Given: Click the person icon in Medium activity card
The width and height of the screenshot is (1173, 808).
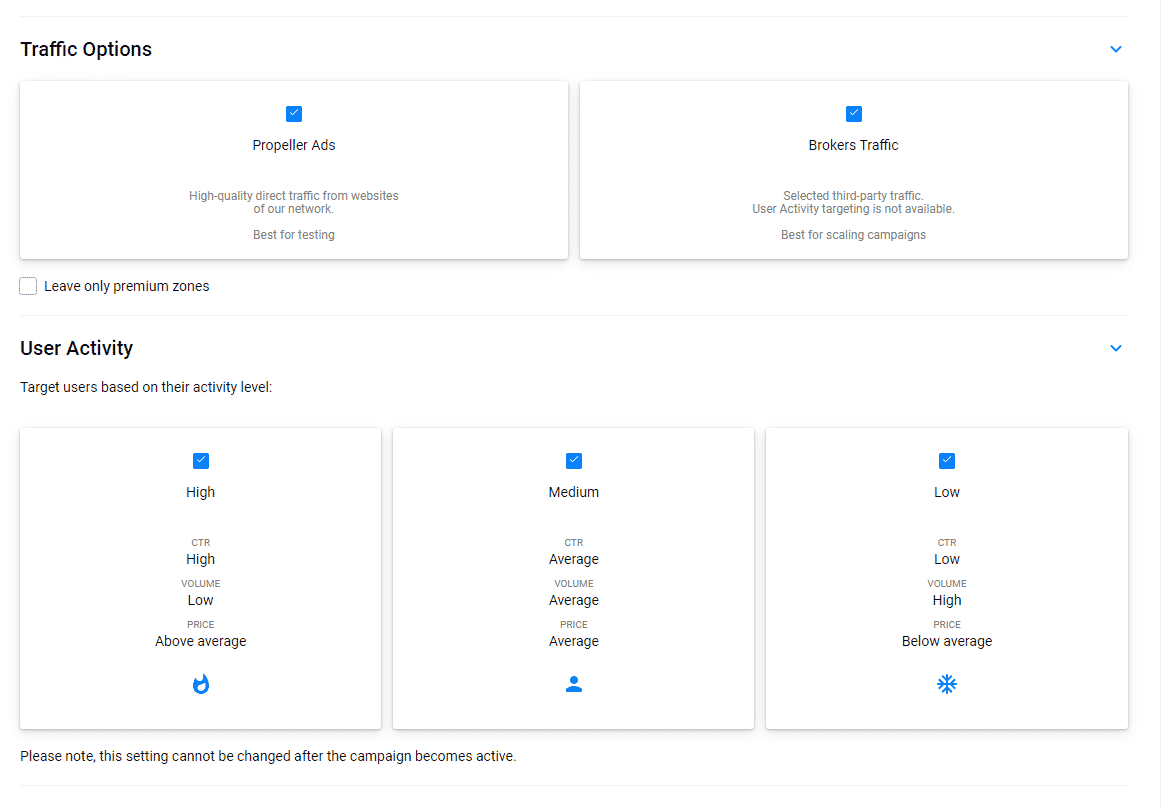Looking at the screenshot, I should point(574,685).
